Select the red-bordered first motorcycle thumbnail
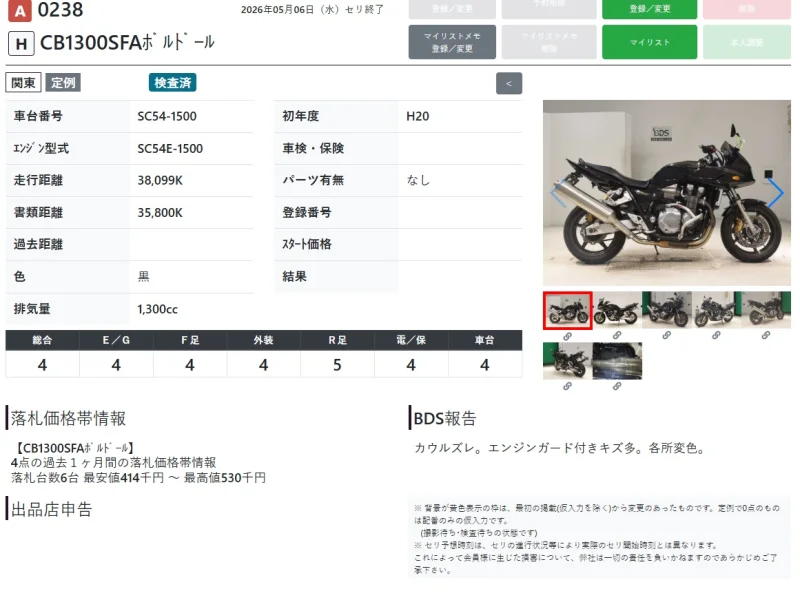The height and width of the screenshot is (600, 800). [567, 310]
